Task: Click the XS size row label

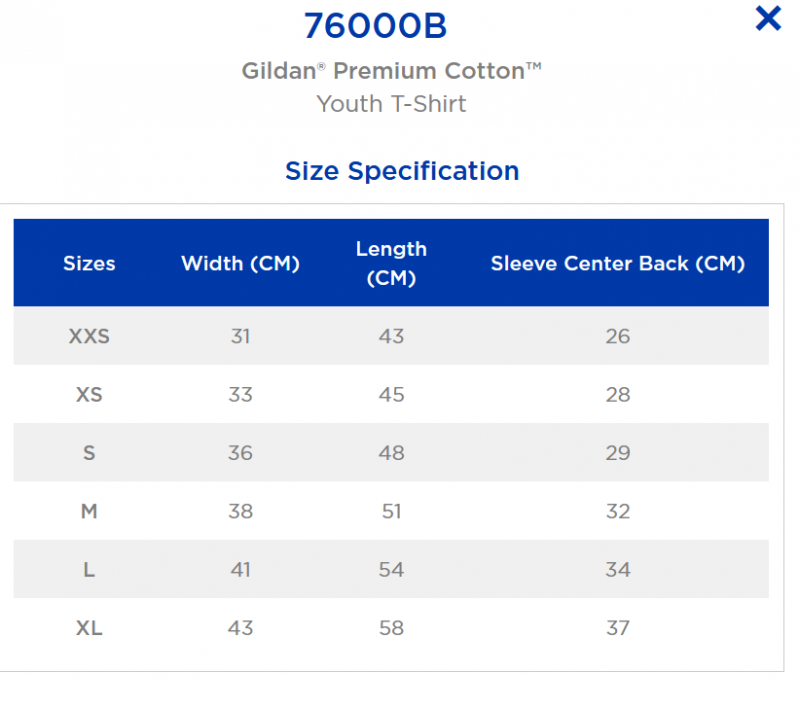Action: coord(89,395)
